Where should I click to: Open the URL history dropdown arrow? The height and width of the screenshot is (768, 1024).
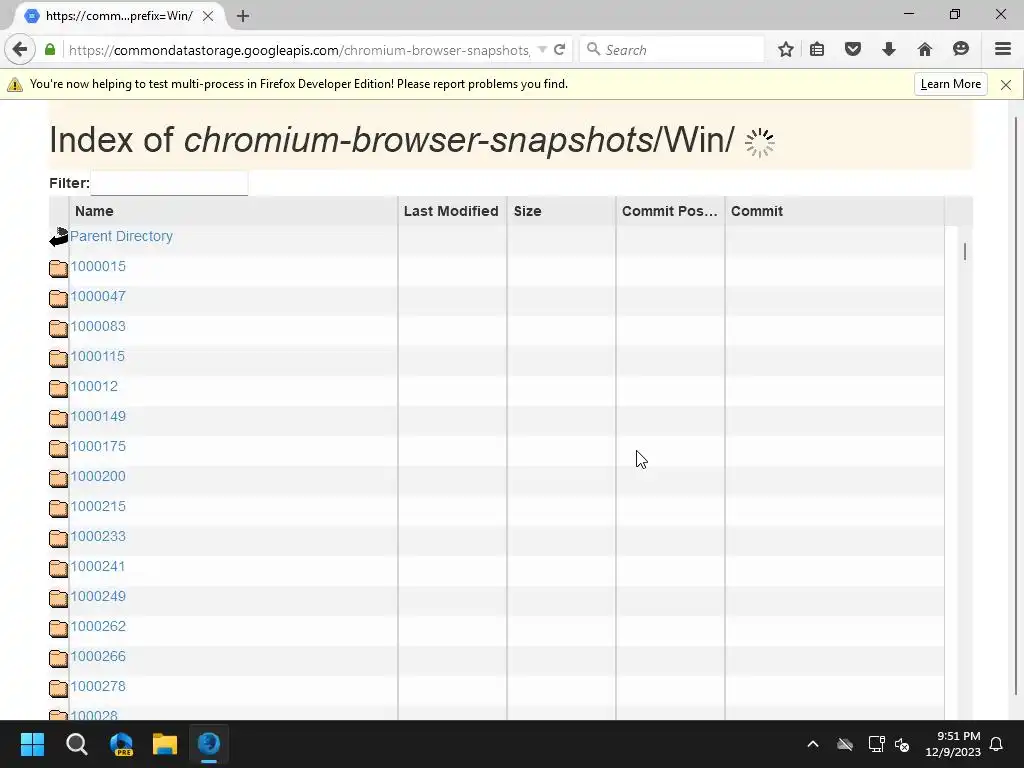541,50
